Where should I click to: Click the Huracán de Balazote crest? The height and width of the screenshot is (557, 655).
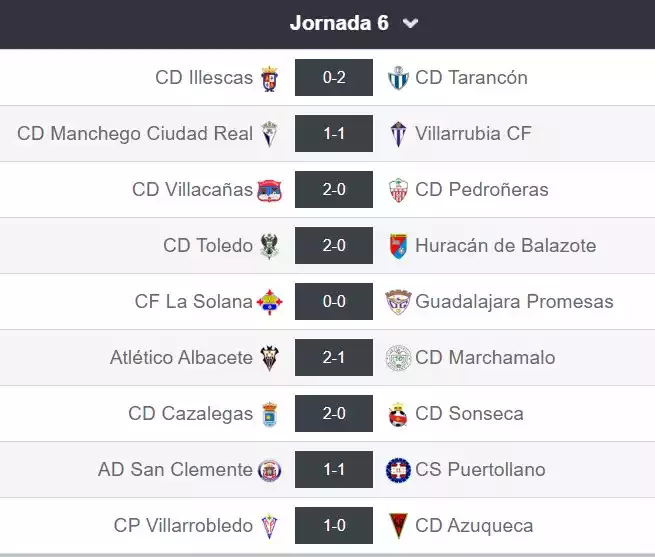click(x=398, y=246)
